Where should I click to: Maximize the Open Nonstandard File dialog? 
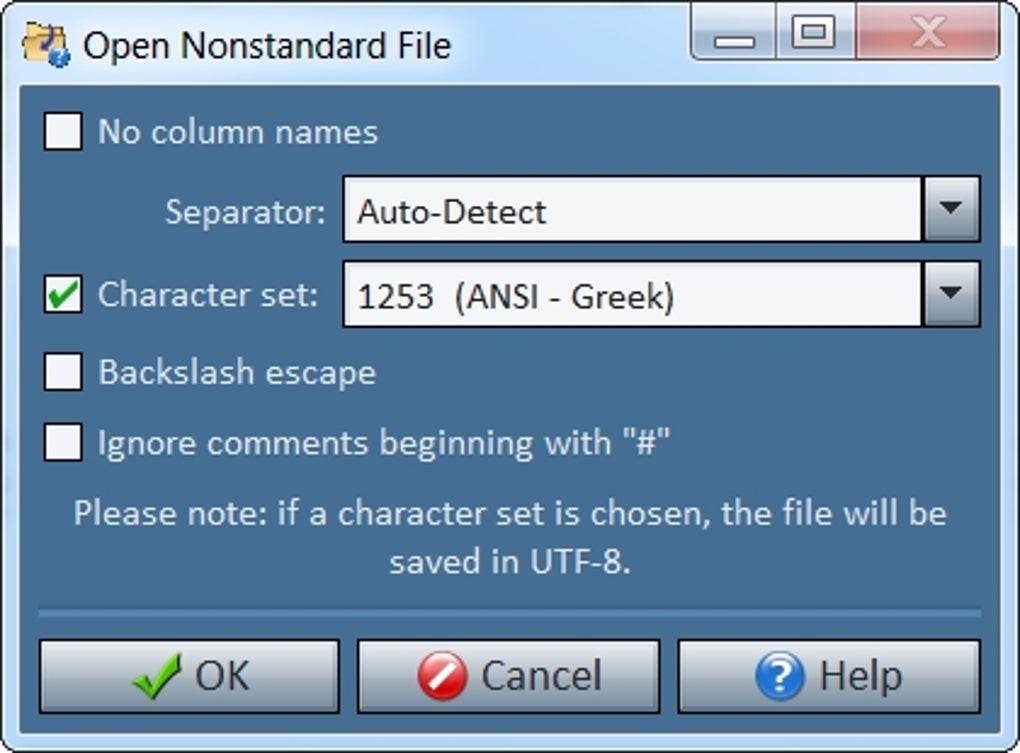click(x=812, y=33)
